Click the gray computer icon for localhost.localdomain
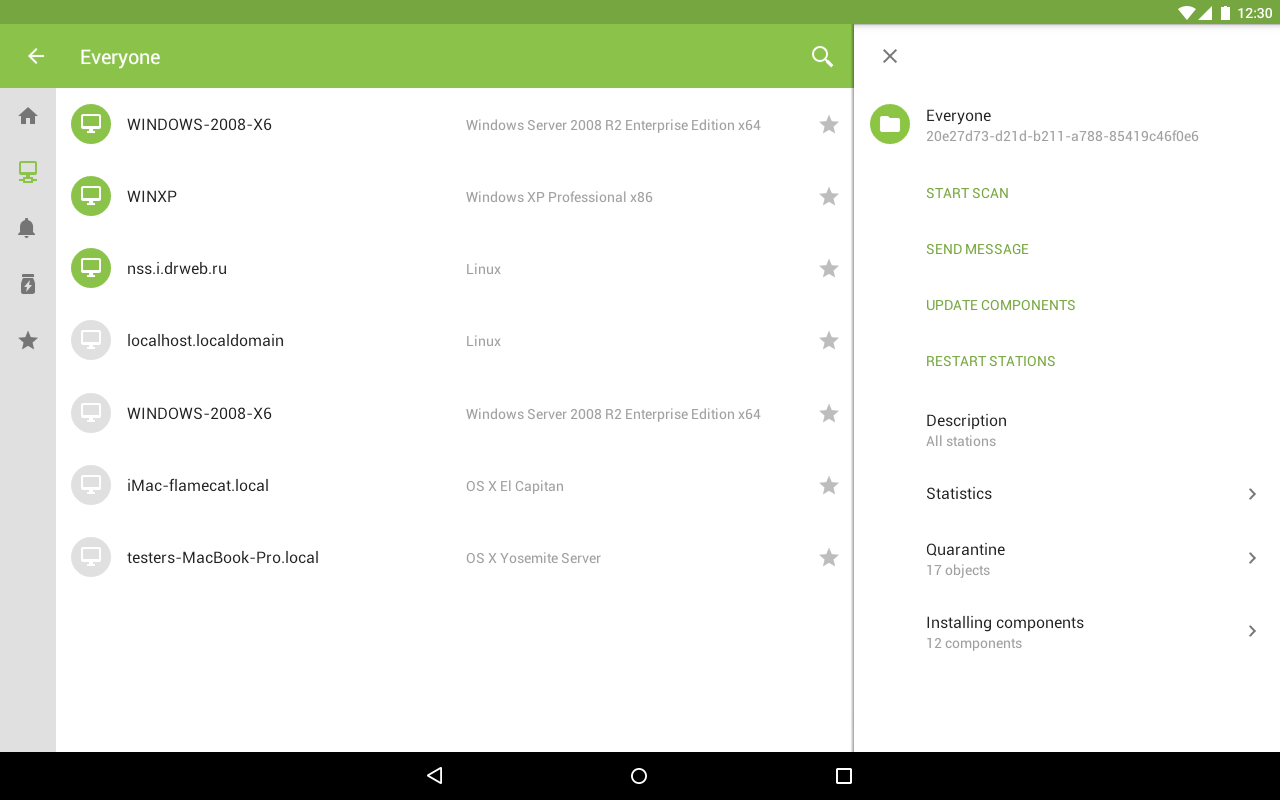This screenshot has width=1280, height=800. click(x=91, y=340)
